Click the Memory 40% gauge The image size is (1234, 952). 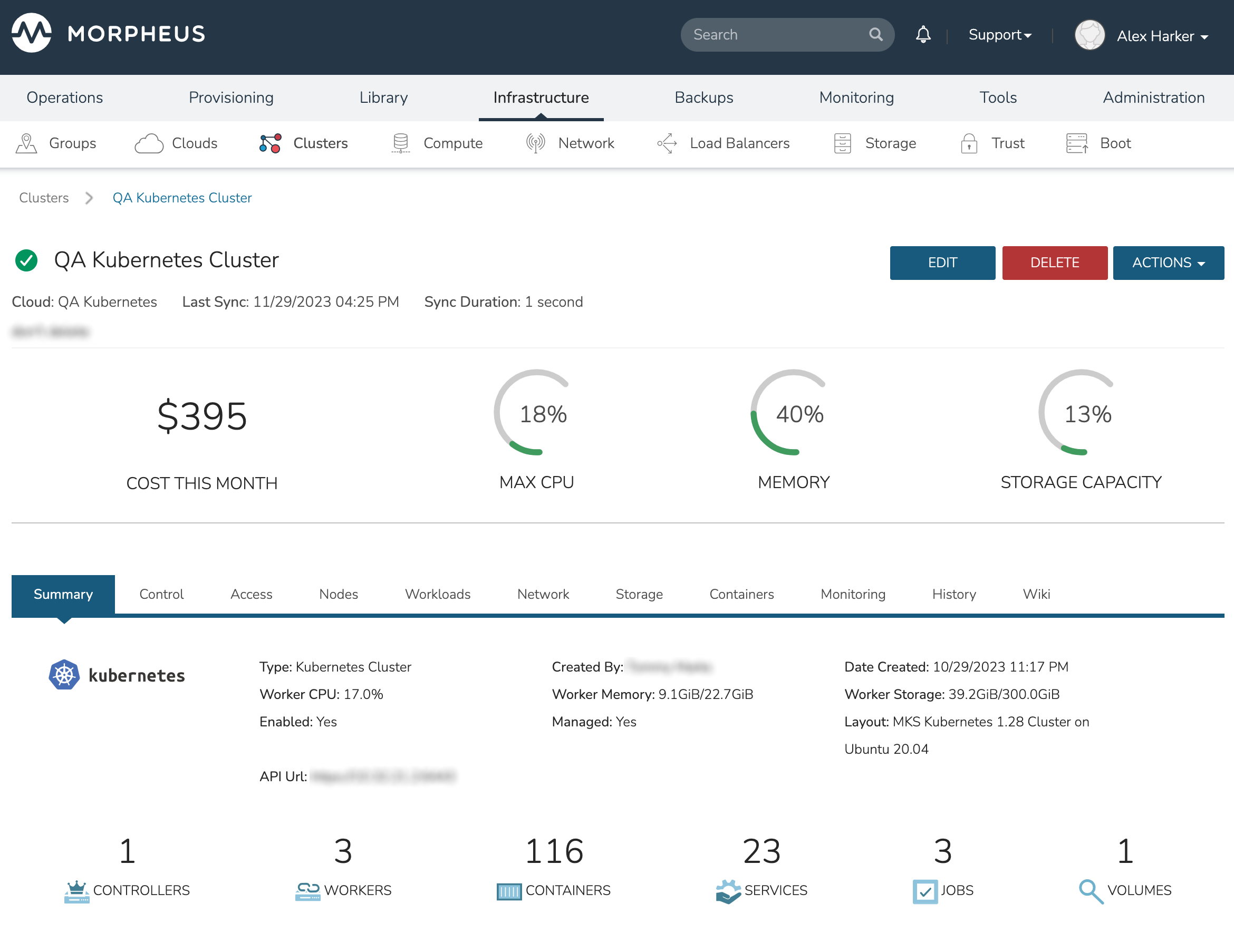(x=793, y=413)
